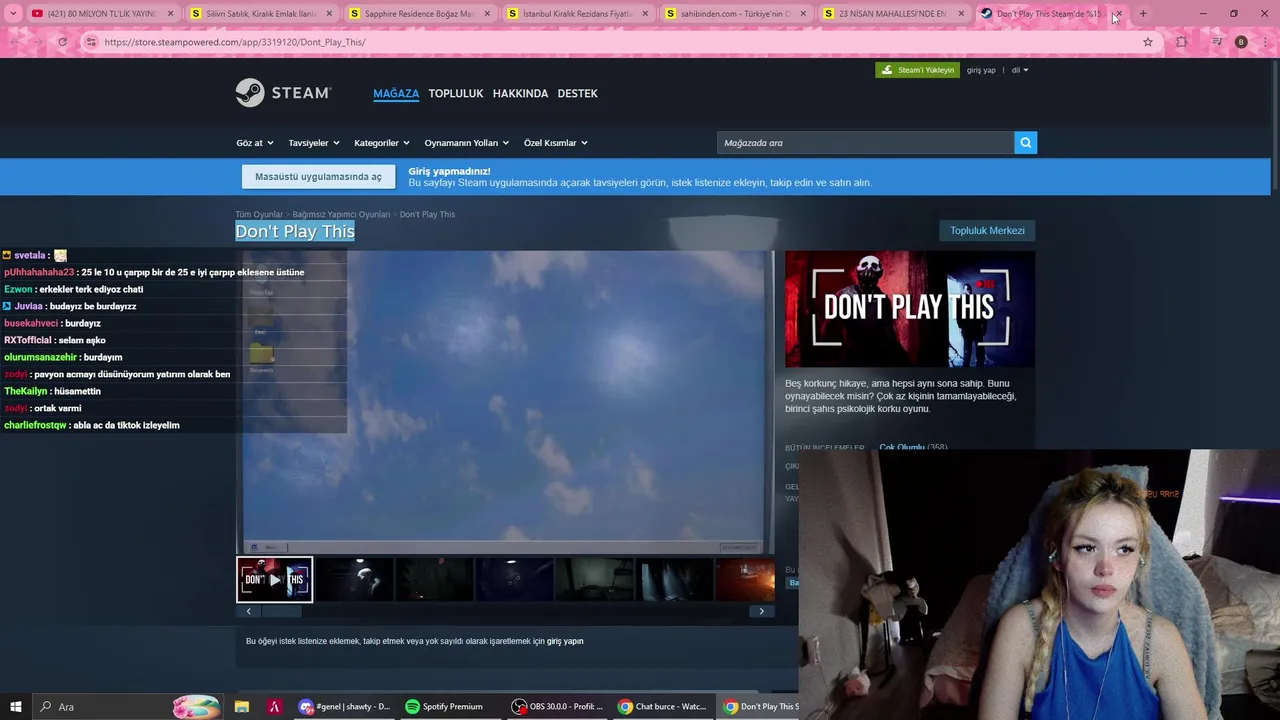
Task: Open the TOPLULUK community menu
Action: (456, 93)
